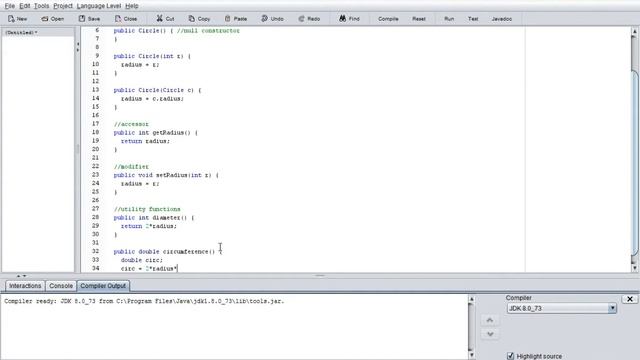The image size is (640, 360).
Task: Click the 'radius = c.radius;' line
Action: (x=152, y=99)
